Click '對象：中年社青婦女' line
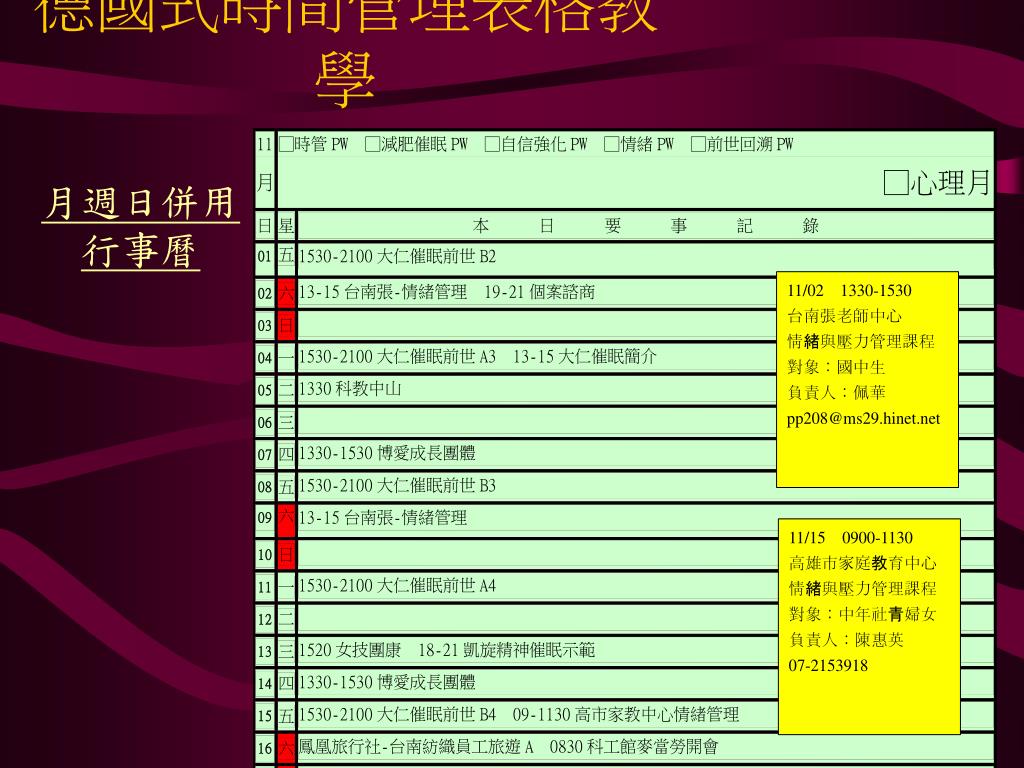This screenshot has height=768, width=1024. pos(862,615)
